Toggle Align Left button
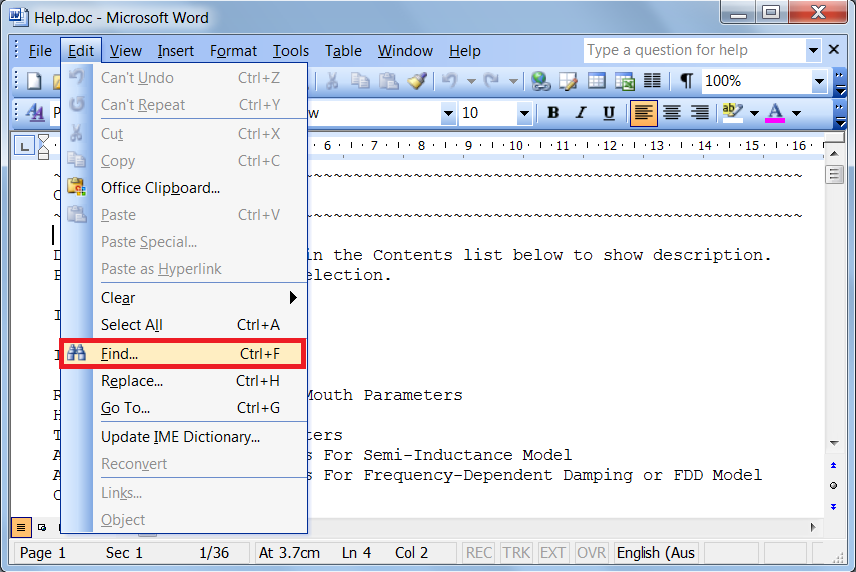 click(644, 113)
